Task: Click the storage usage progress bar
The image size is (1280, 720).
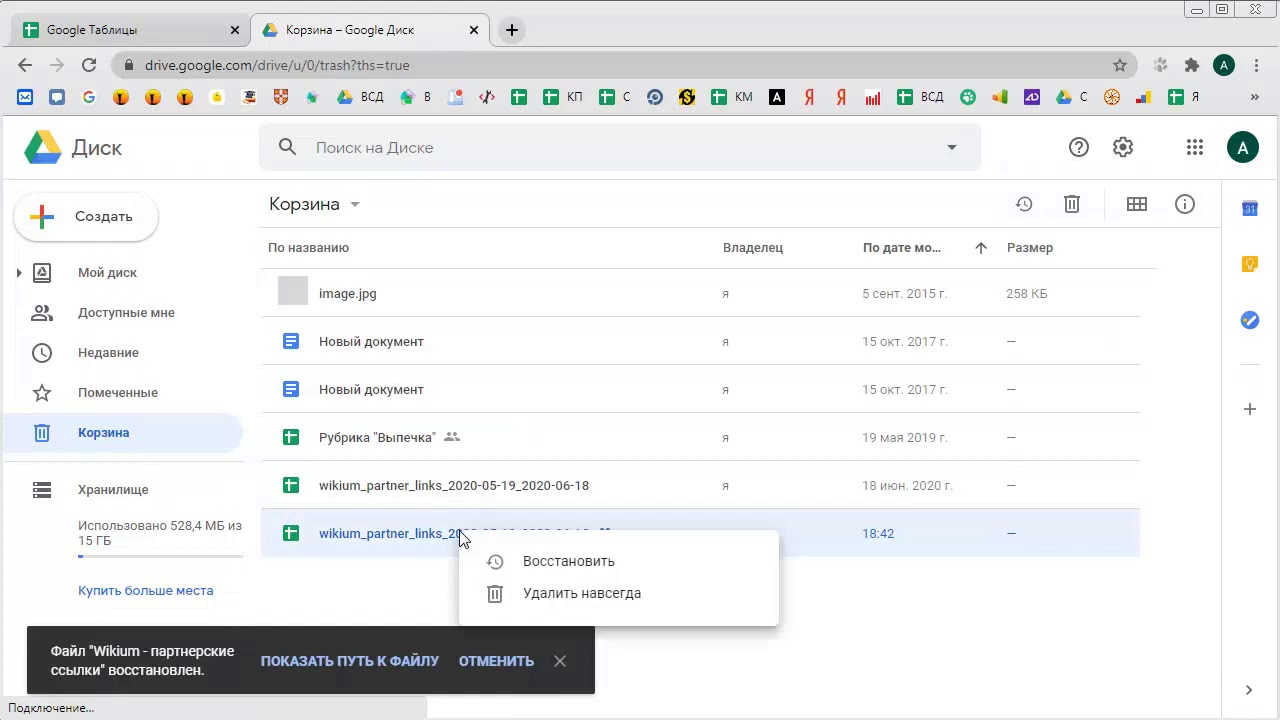Action: tap(160, 556)
